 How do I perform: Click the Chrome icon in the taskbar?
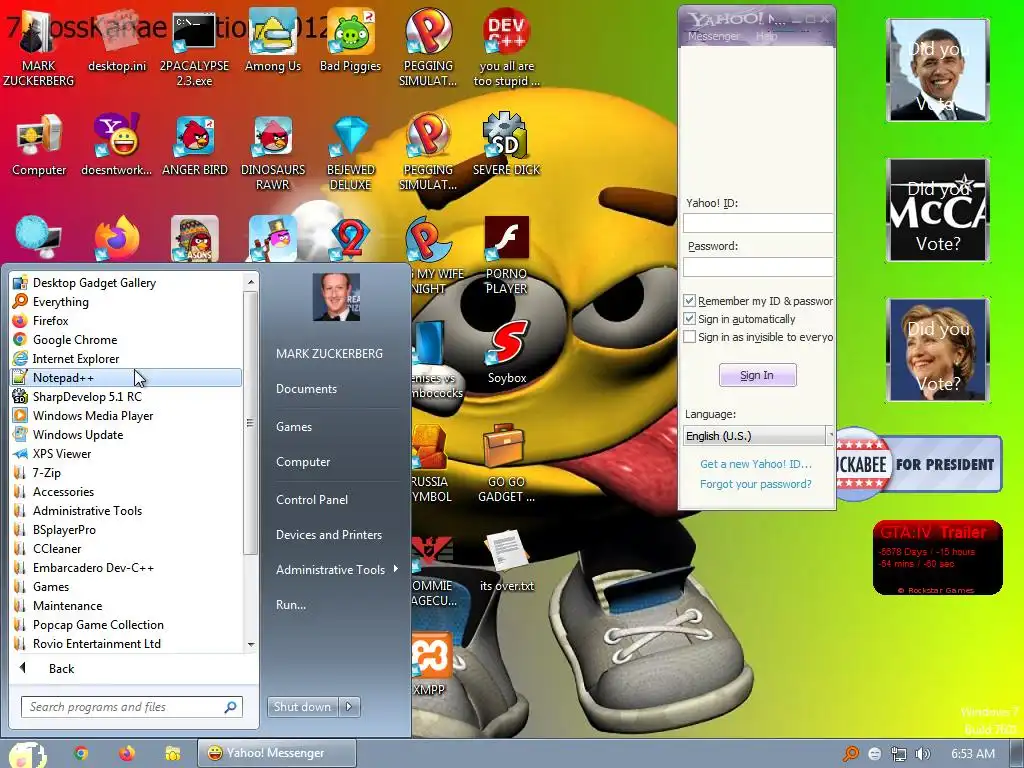(x=81, y=753)
